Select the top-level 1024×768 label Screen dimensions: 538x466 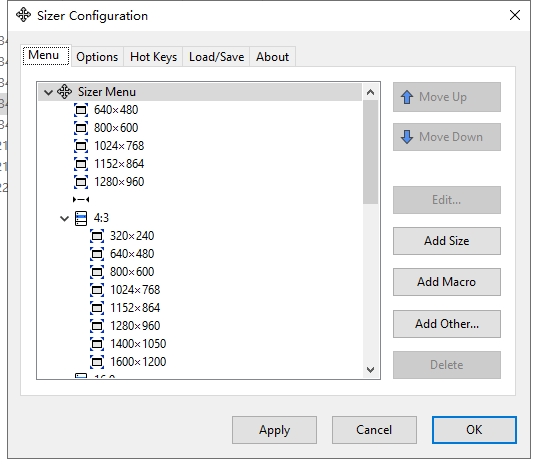[119, 146]
